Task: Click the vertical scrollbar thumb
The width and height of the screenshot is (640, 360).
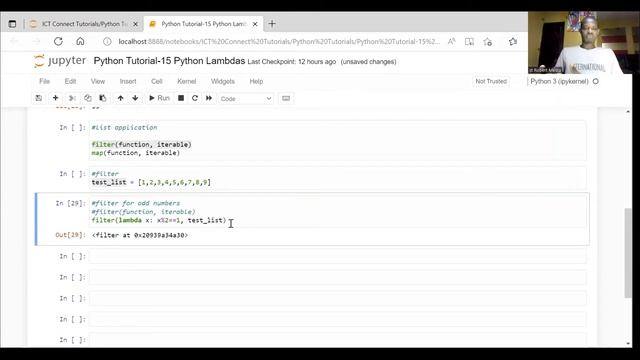Action: [628, 253]
